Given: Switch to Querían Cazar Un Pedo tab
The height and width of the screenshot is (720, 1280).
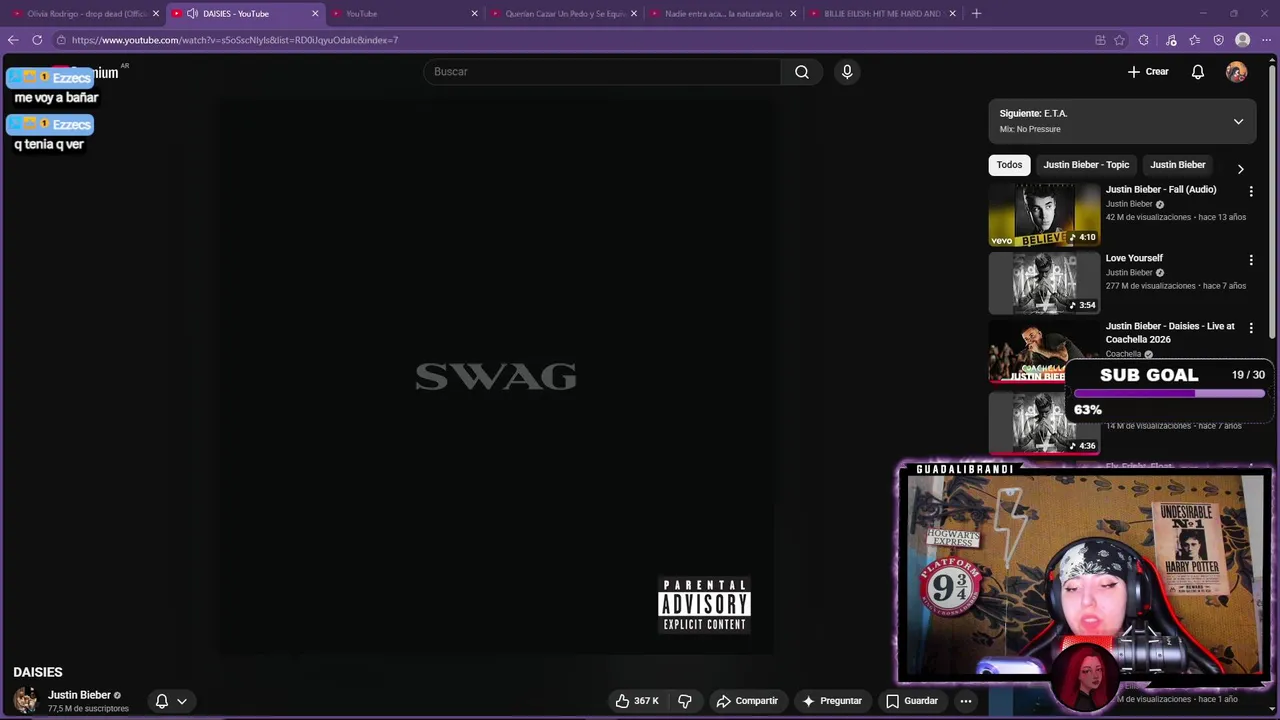Looking at the screenshot, I should (x=563, y=14).
